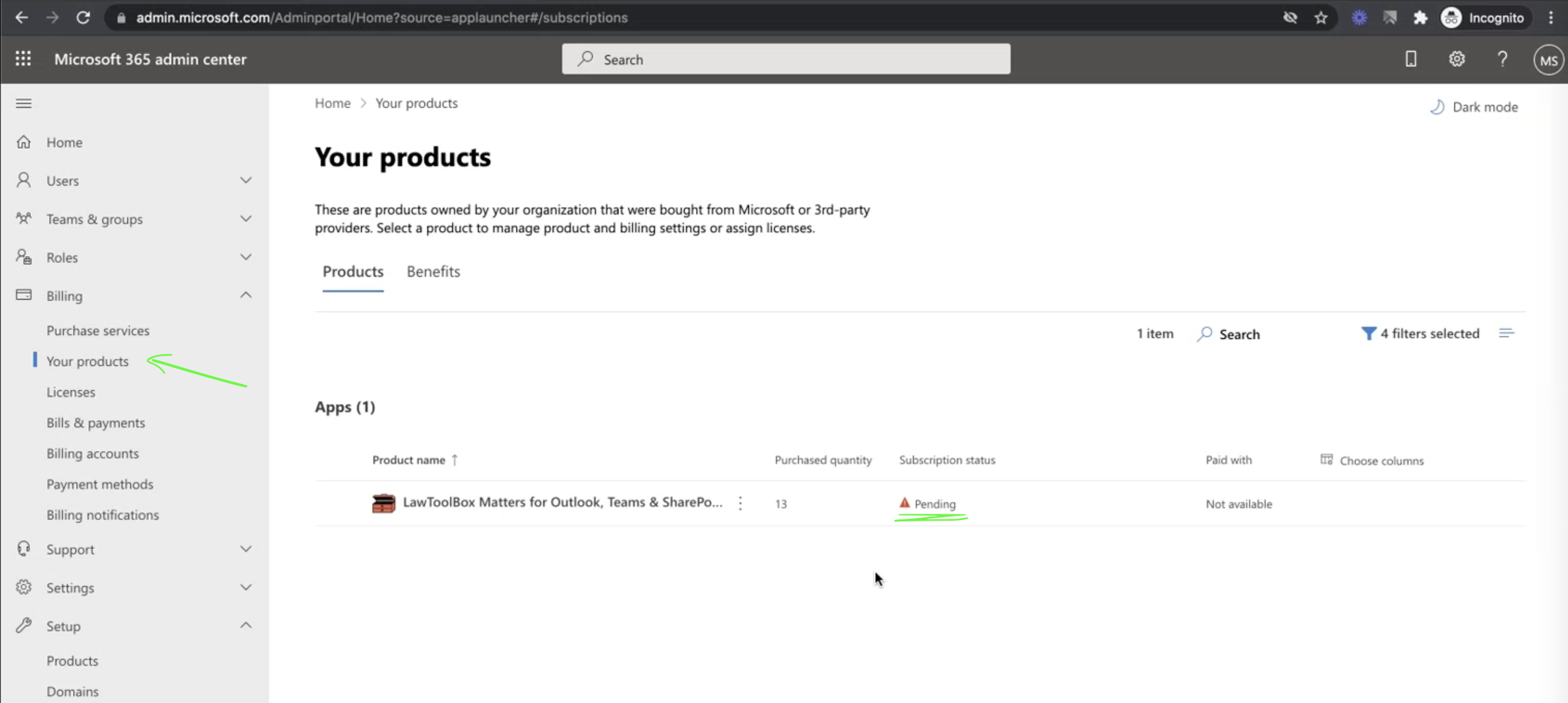Click the Billing card icon
Image resolution: width=1568 pixels, height=703 pixels.
23,295
